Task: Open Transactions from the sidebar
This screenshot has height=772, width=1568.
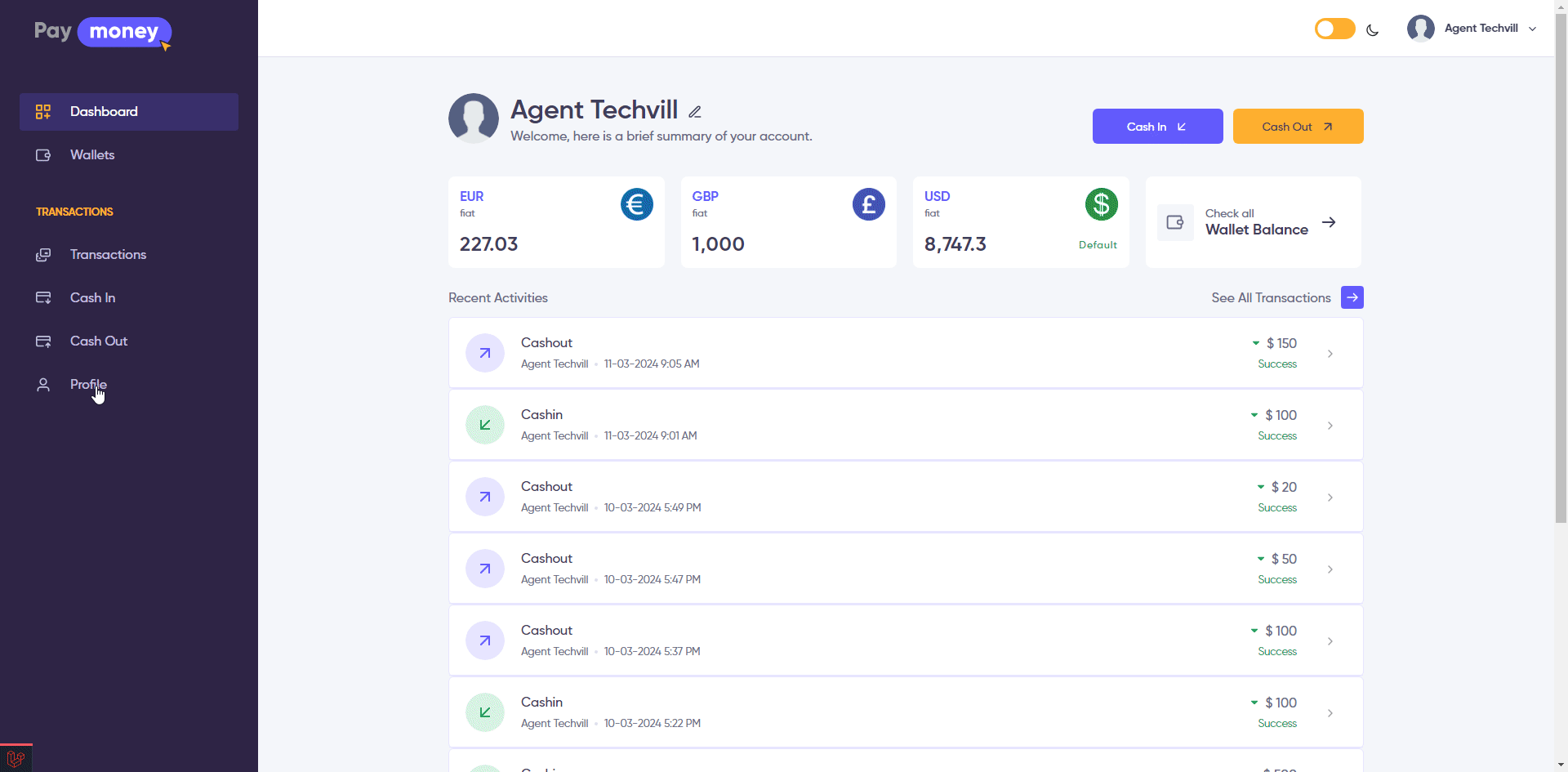Action: click(x=108, y=255)
